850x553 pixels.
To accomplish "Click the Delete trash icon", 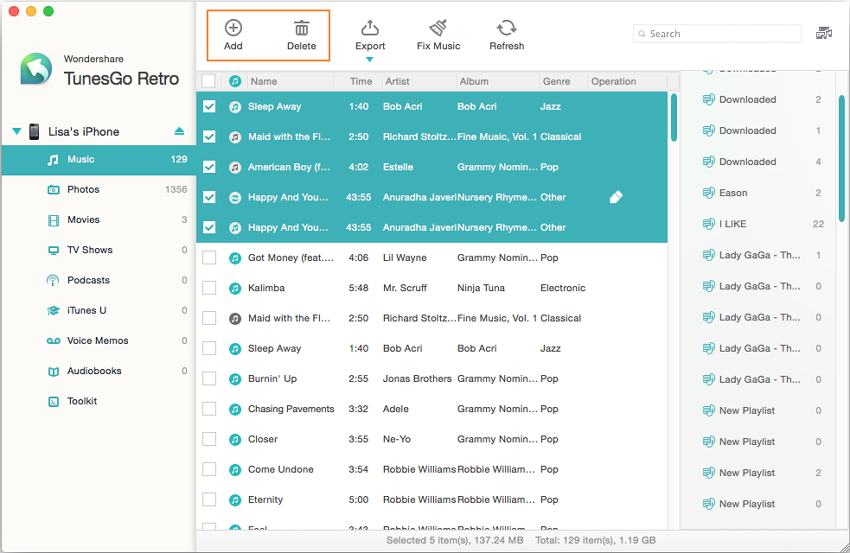I will pos(301,29).
